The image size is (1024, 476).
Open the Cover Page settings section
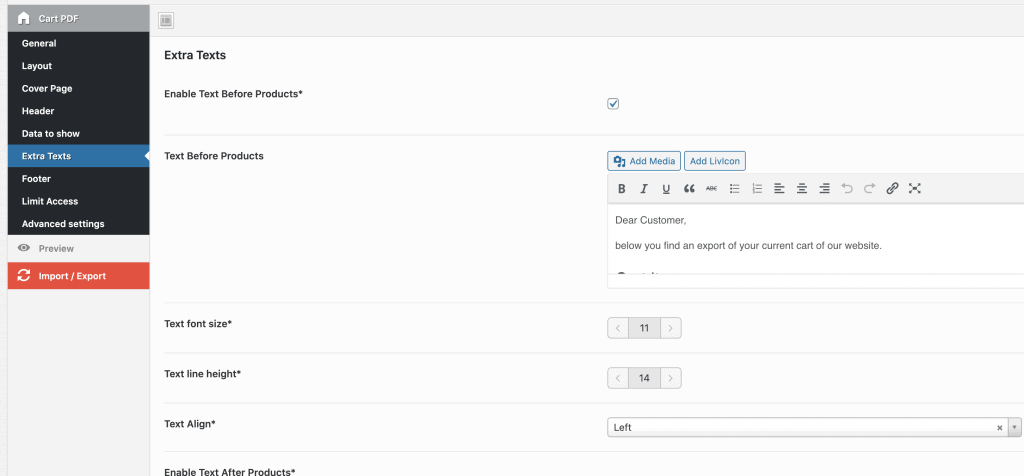[47, 88]
